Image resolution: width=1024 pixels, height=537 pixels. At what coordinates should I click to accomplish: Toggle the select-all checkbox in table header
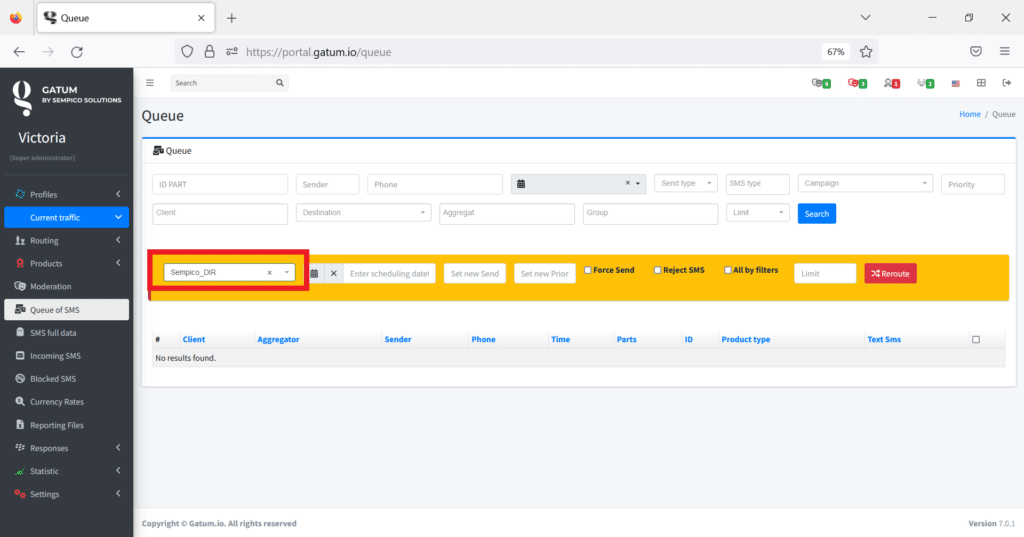click(976, 340)
